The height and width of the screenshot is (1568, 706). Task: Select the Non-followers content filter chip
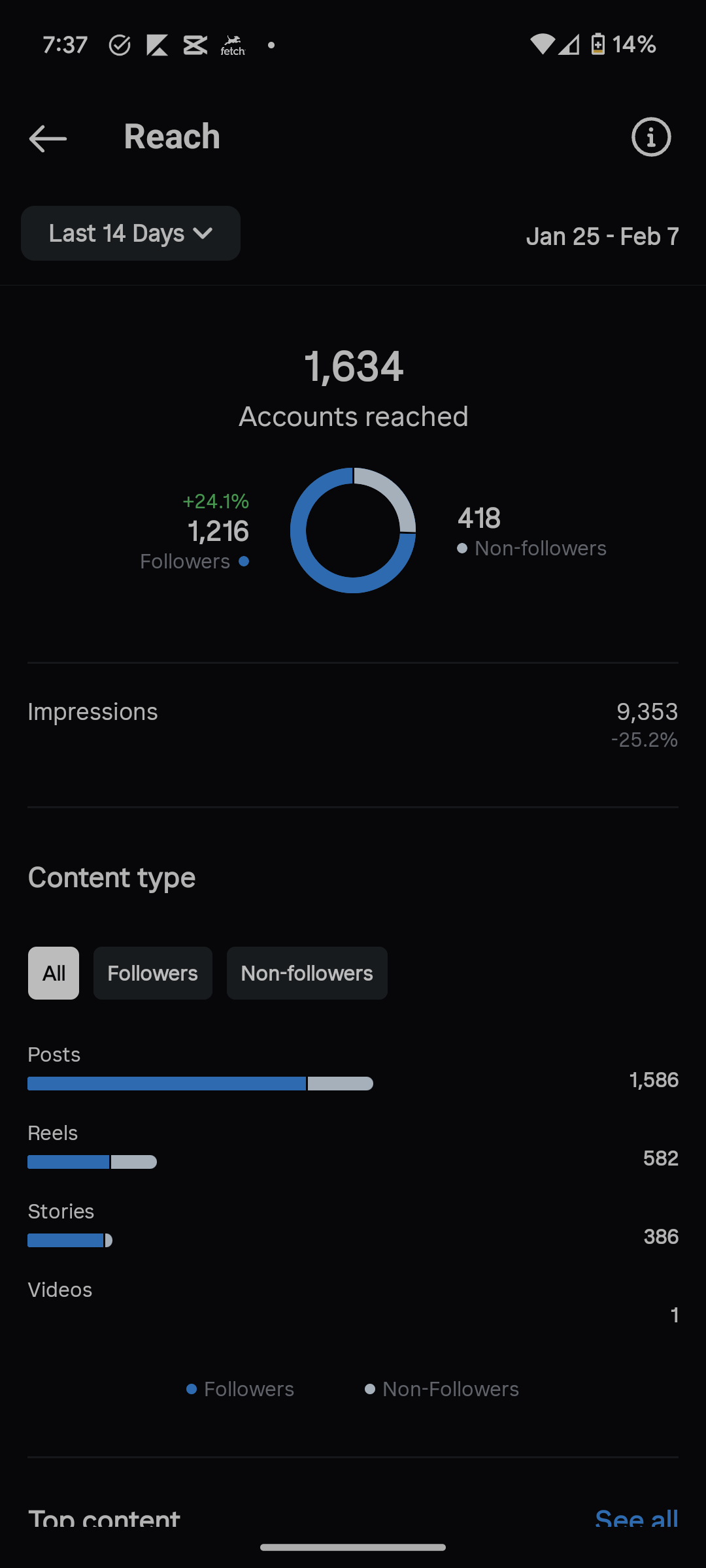tap(307, 973)
